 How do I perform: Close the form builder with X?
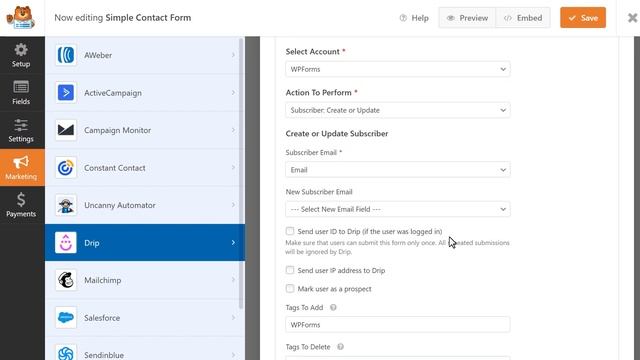632,18
